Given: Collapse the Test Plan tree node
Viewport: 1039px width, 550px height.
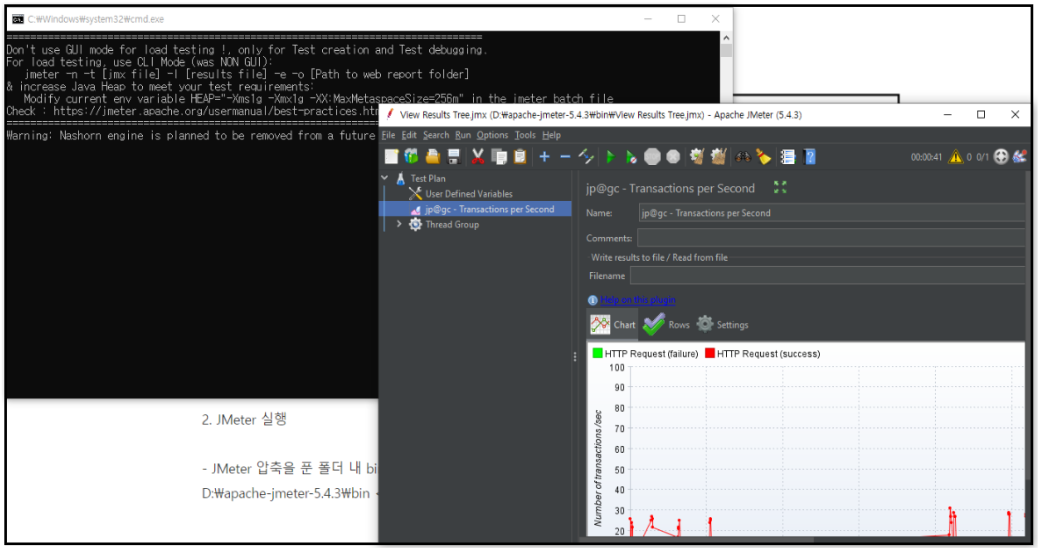Looking at the screenshot, I should coord(385,178).
